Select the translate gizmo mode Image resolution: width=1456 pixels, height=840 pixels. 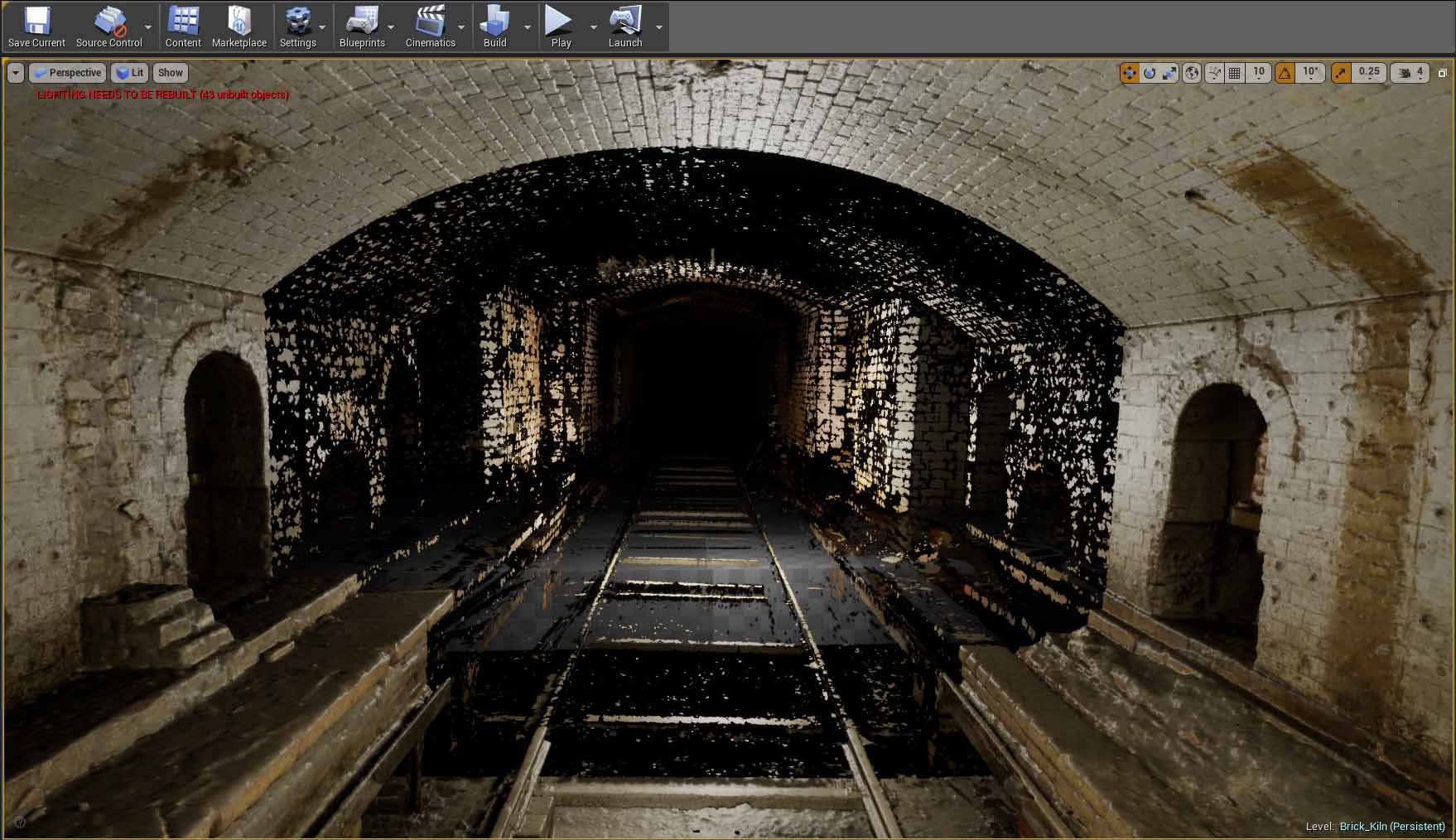click(1130, 73)
